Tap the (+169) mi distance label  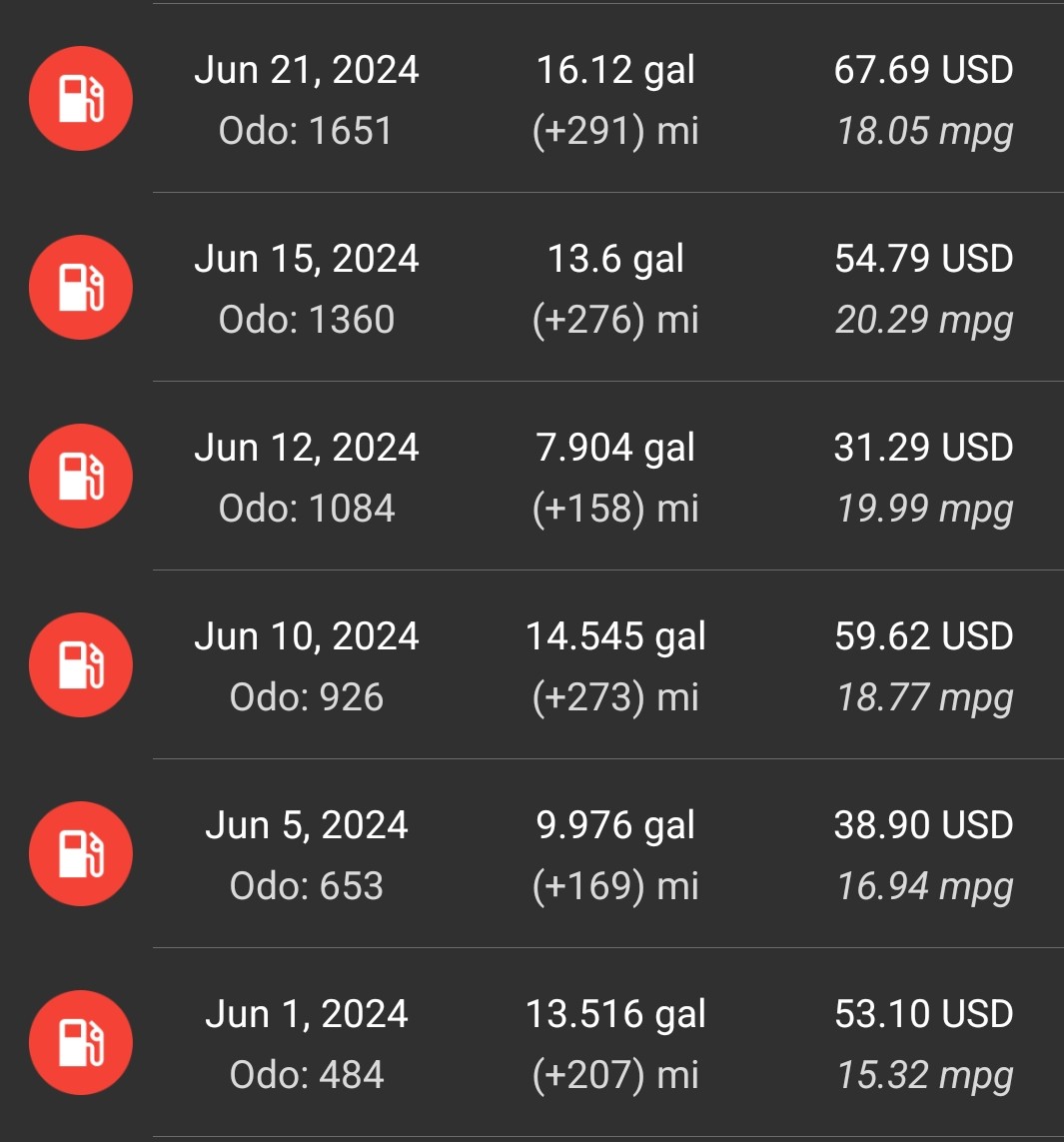click(x=615, y=886)
